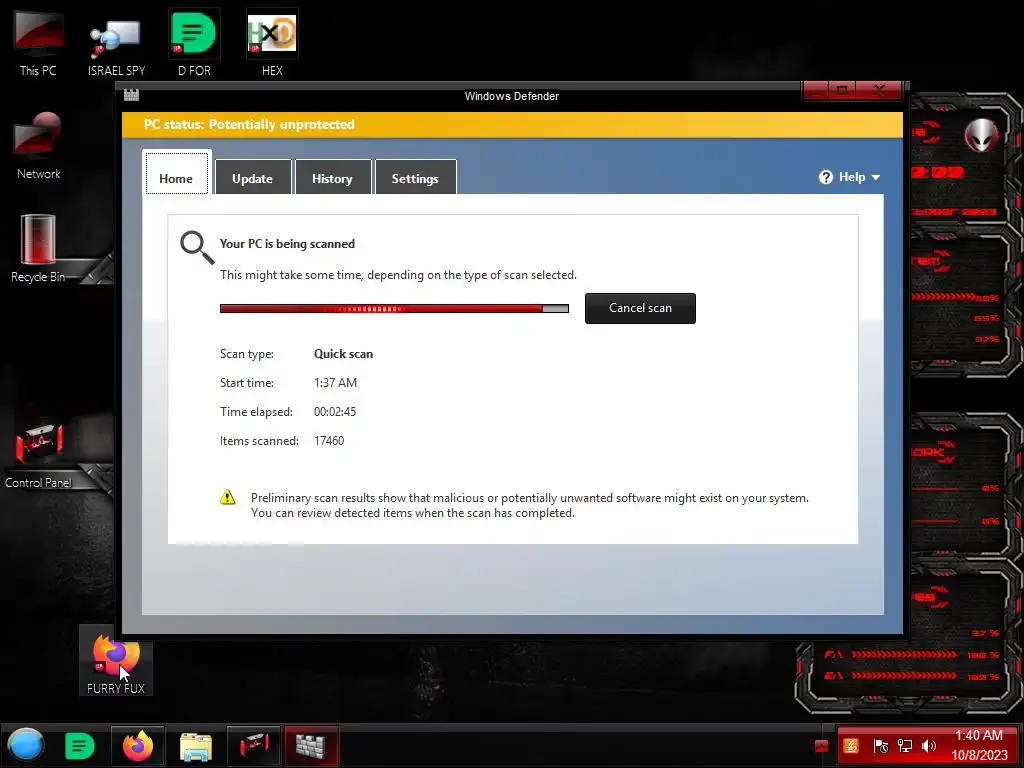
Task: Open Action Center flag tray icon
Action: coord(880,746)
